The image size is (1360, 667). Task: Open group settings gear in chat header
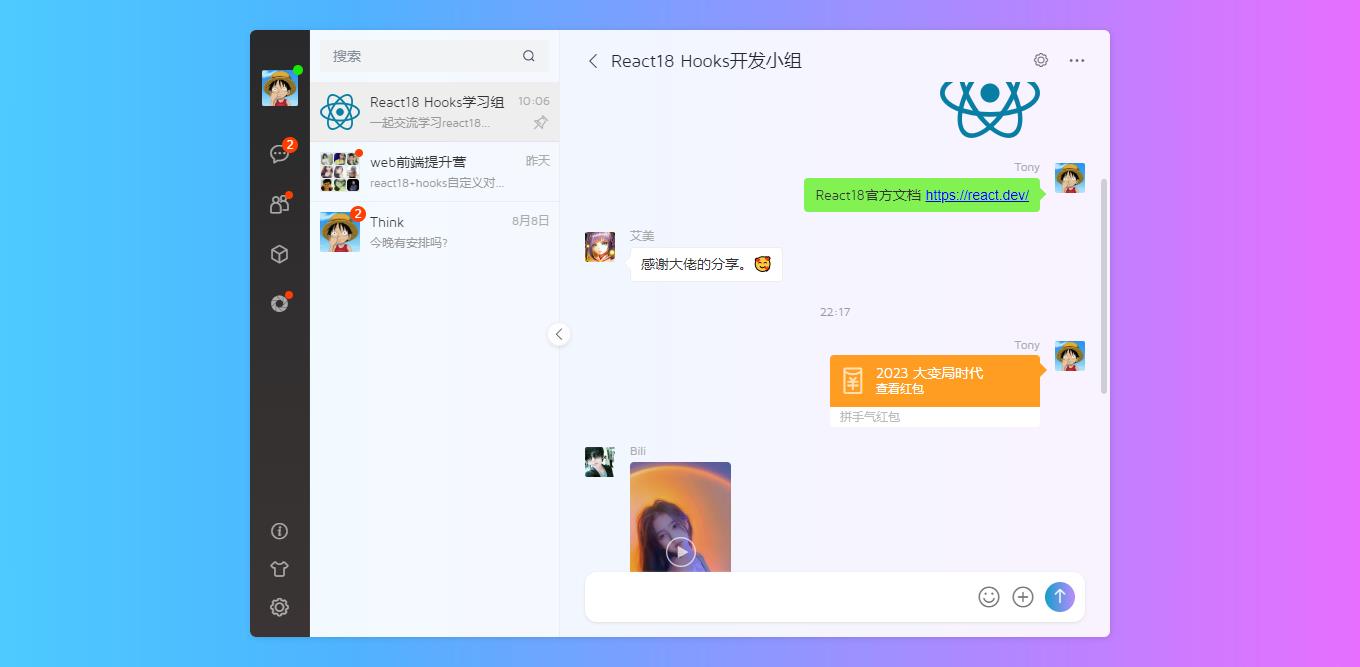(x=1040, y=61)
